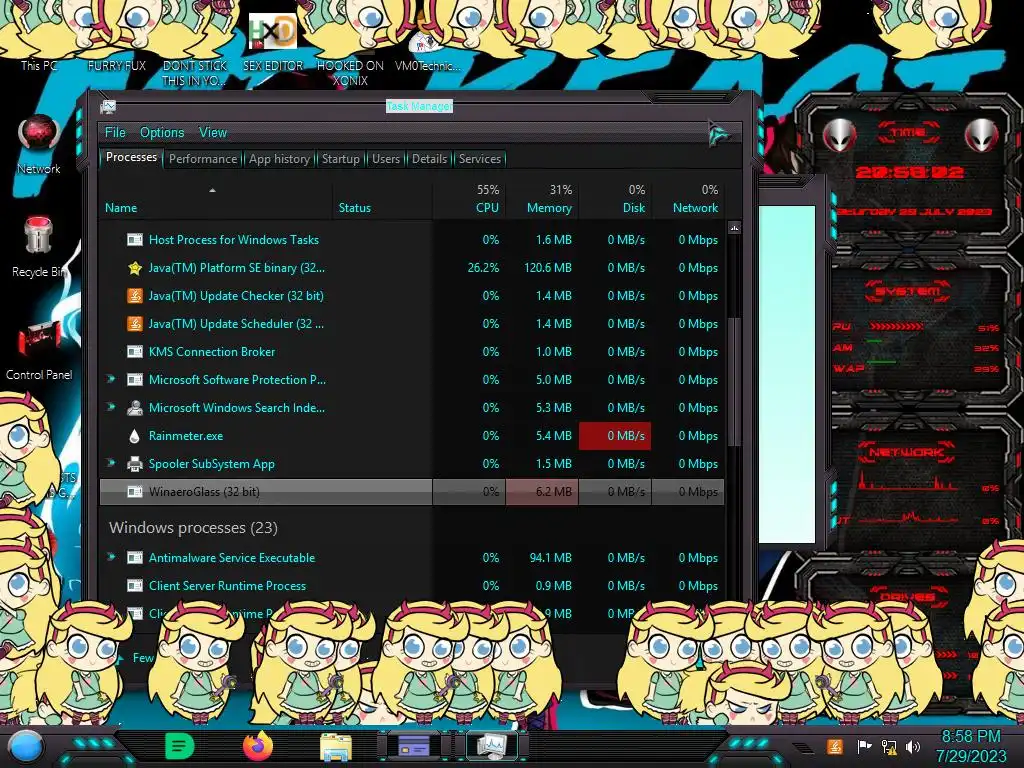
Task: Click the KMS Connection Broker icon
Action: point(135,352)
